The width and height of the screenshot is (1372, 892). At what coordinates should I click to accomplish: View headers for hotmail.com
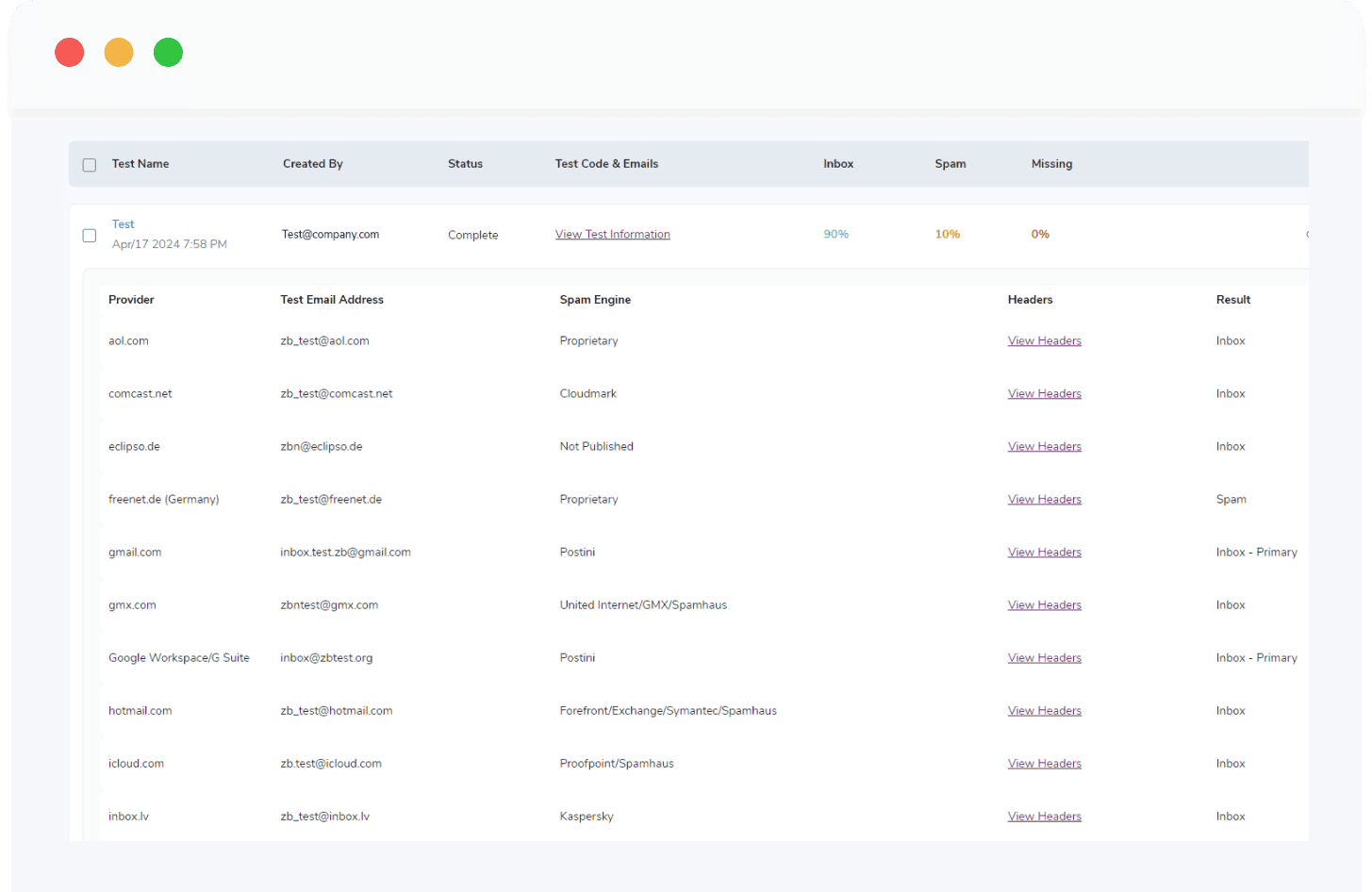point(1044,710)
